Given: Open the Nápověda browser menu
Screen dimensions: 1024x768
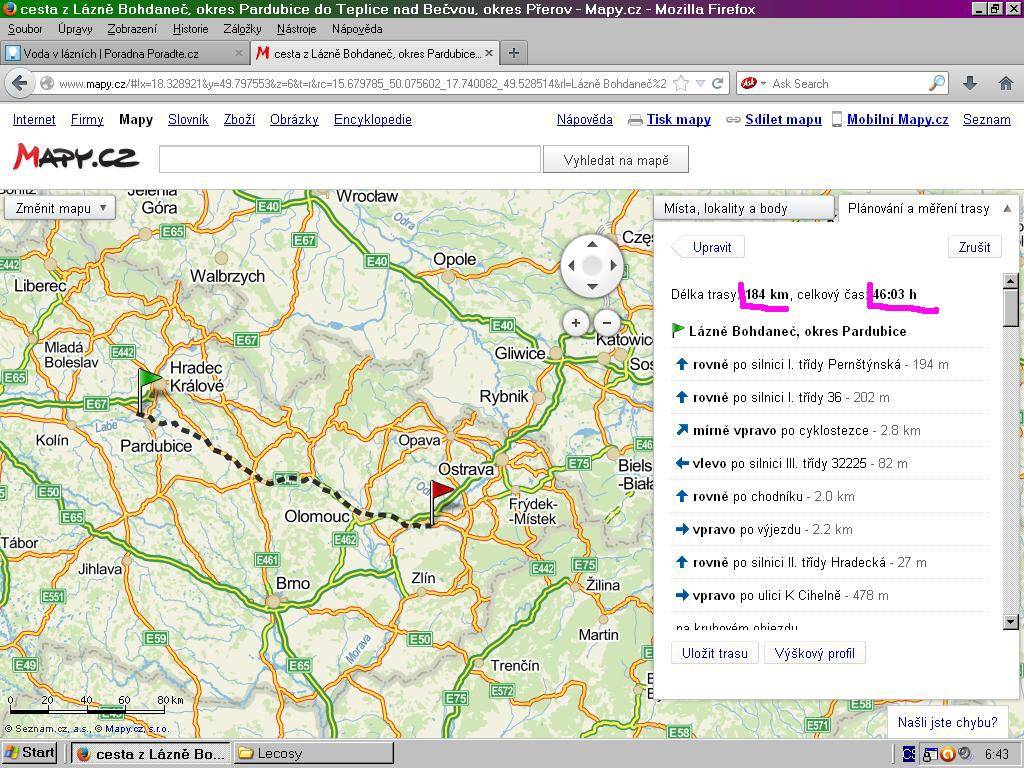Looking at the screenshot, I should [x=357, y=29].
